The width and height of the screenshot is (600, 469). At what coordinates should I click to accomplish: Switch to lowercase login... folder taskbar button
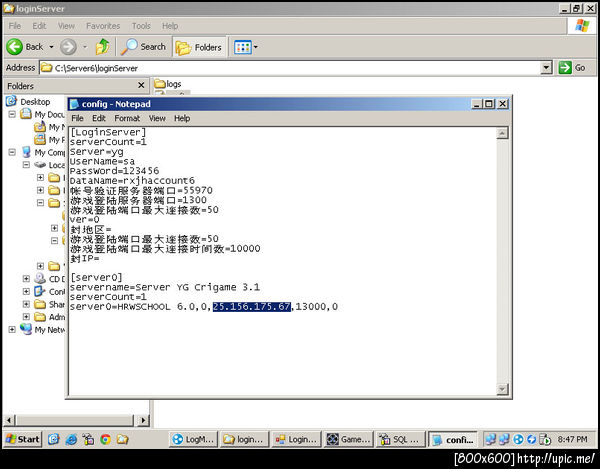click(x=245, y=440)
